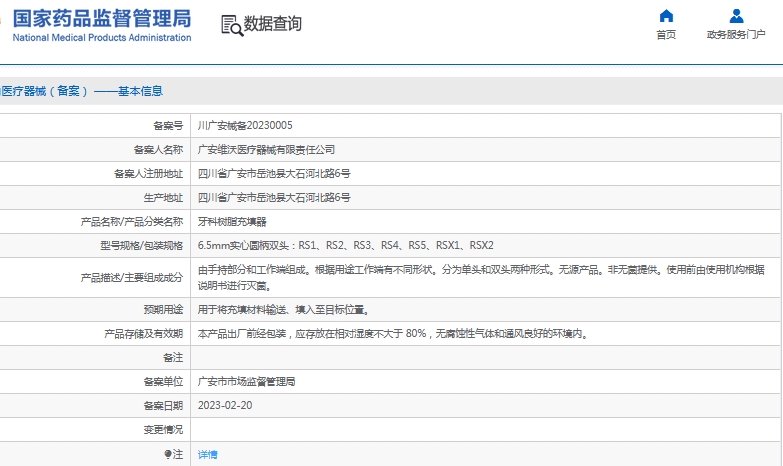
Task: Click the 数据查询 heading text
Action: 273,23
